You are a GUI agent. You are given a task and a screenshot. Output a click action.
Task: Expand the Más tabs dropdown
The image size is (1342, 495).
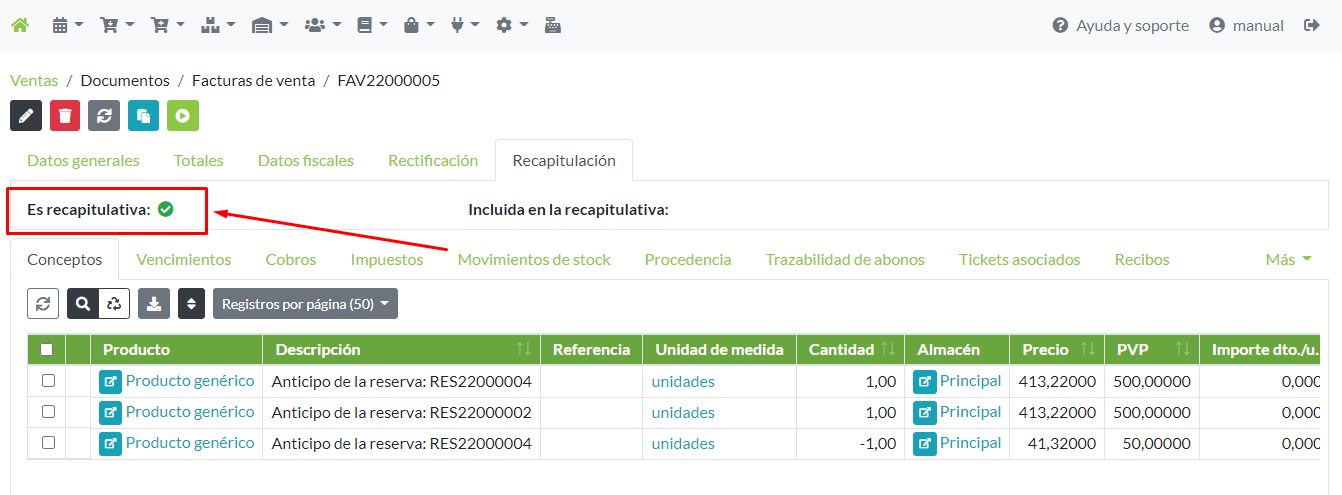point(1289,259)
